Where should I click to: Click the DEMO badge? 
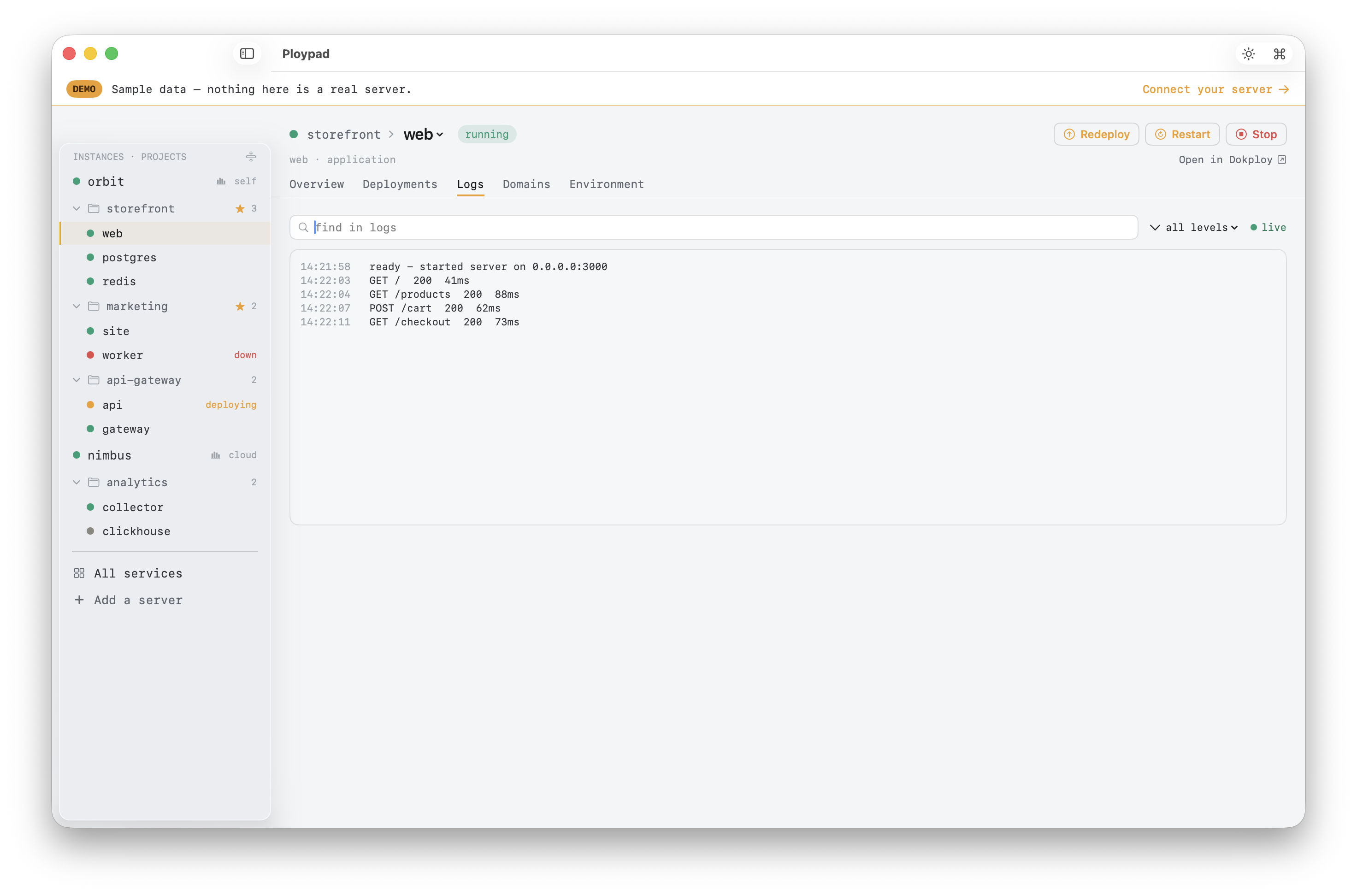click(84, 89)
